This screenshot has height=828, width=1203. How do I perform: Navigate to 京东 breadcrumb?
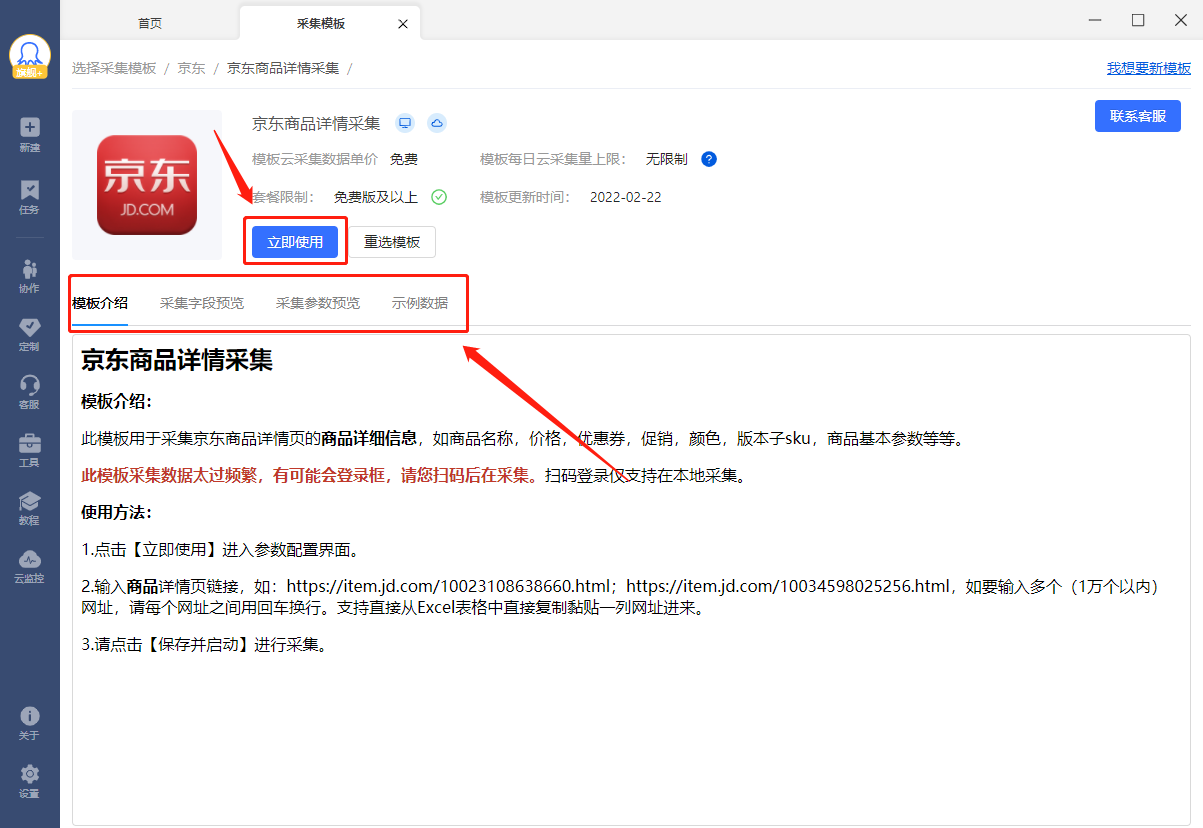point(191,68)
